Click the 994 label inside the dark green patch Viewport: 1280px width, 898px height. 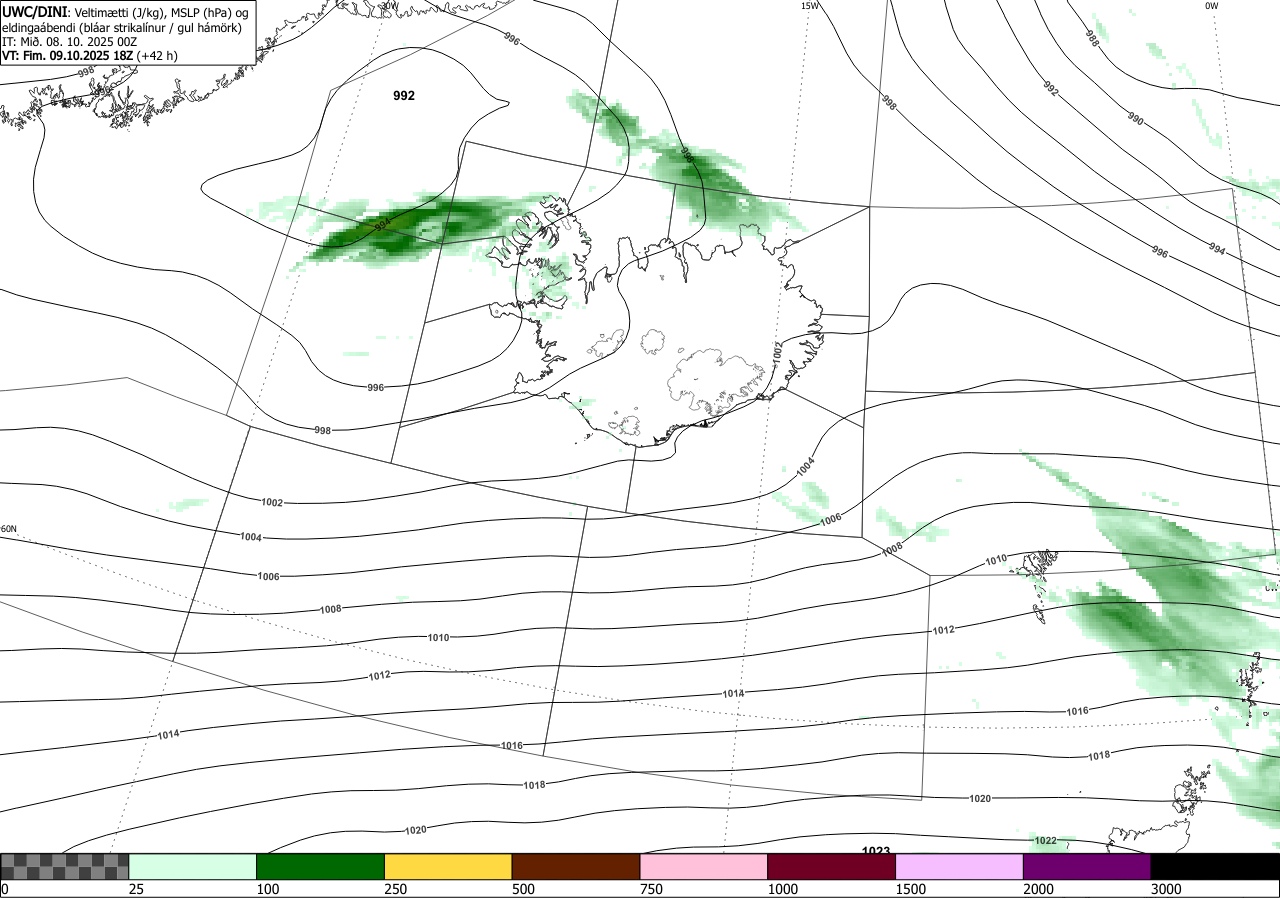tap(382, 226)
